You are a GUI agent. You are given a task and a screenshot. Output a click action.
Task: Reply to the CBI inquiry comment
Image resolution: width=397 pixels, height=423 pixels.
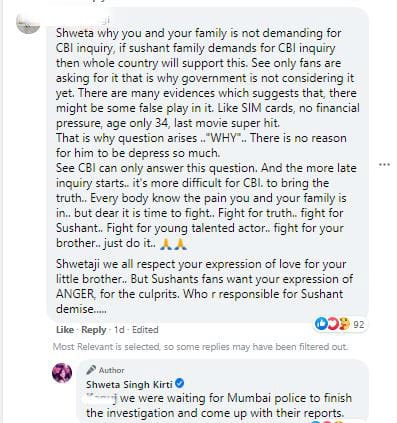click(93, 330)
